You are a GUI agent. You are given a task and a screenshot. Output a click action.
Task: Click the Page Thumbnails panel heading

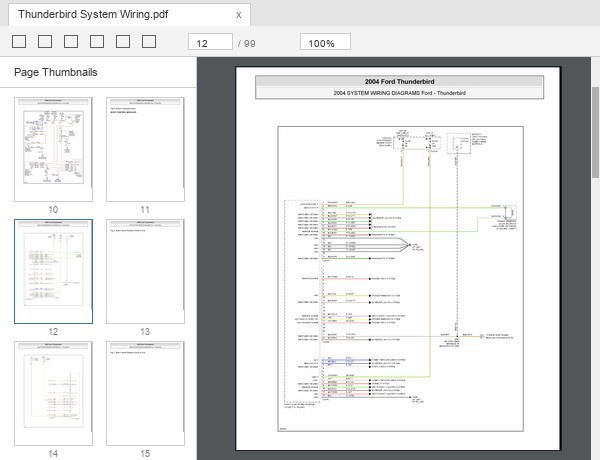(x=55, y=72)
